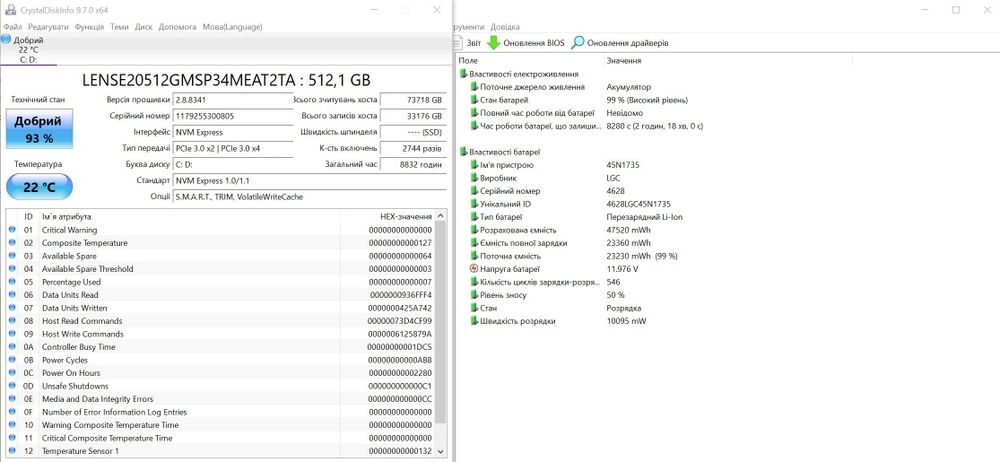This screenshot has width=1000, height=462.
Task: Click the 22 °C temperature button
Action: click(x=38, y=187)
